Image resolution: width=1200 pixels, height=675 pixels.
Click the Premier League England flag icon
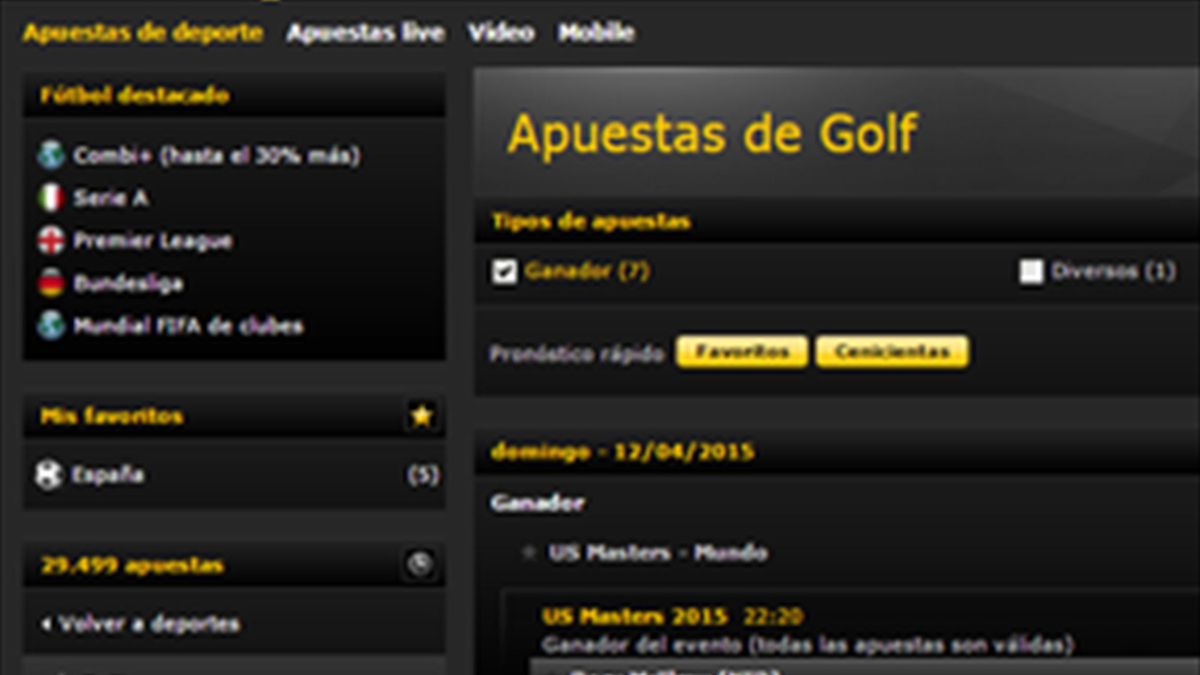click(x=51, y=241)
